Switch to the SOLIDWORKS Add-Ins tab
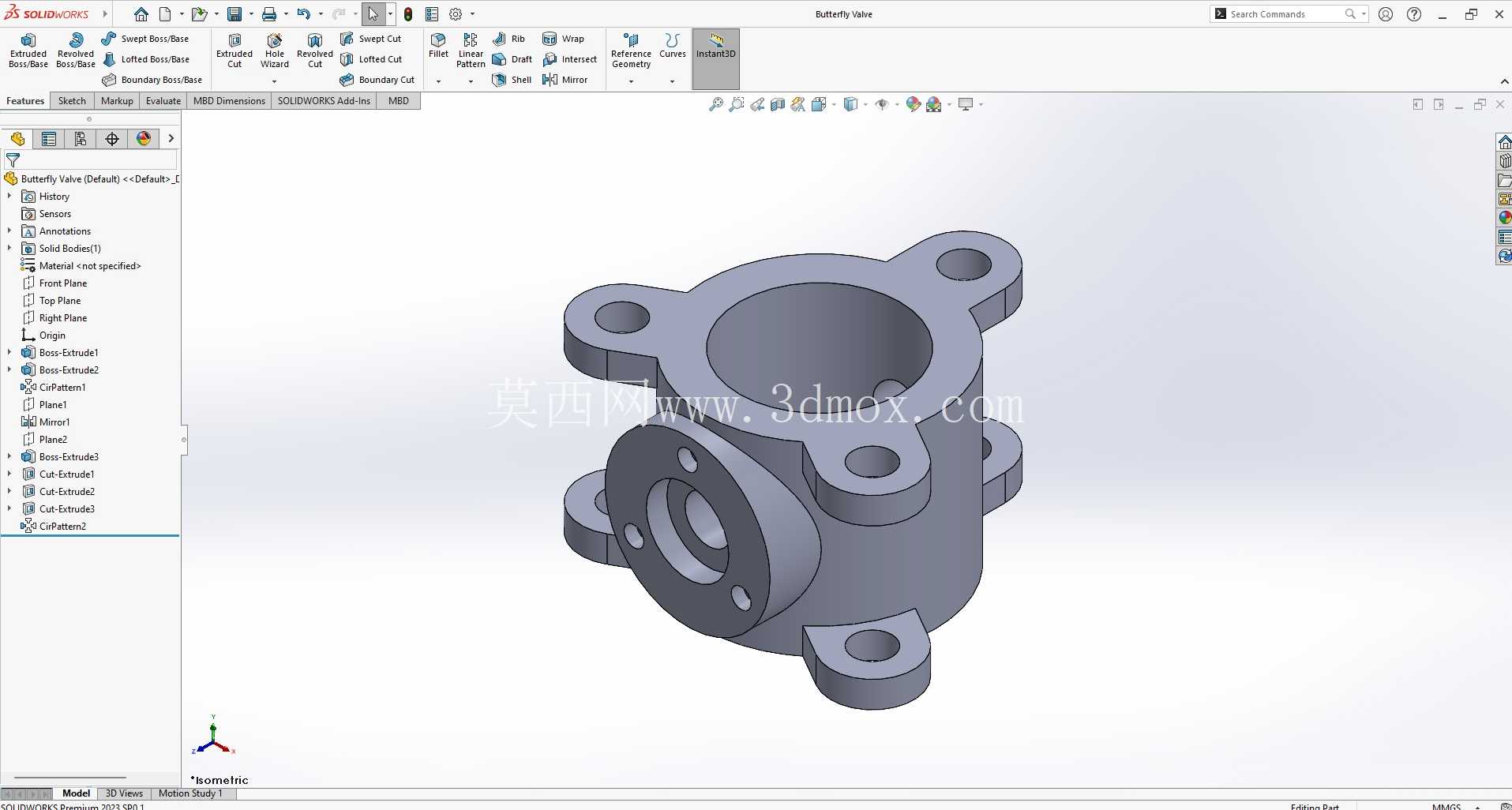The width and height of the screenshot is (1512, 810). (324, 101)
